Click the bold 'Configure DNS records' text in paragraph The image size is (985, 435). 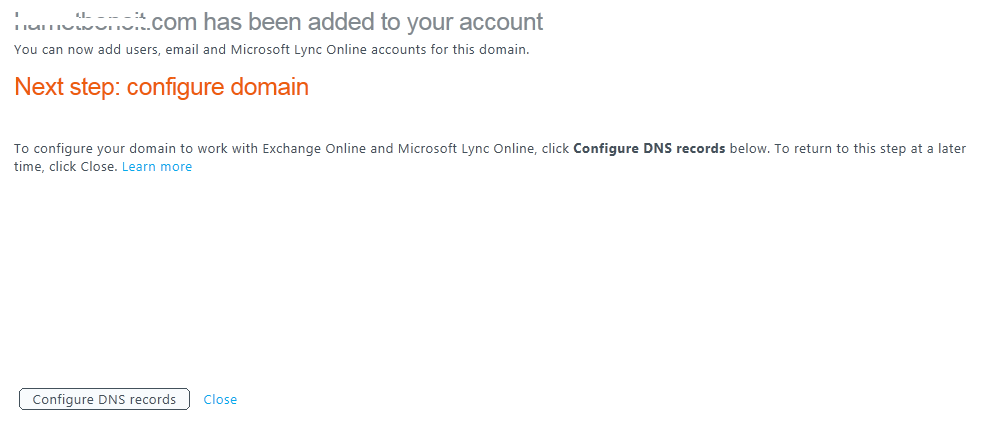tap(649, 149)
